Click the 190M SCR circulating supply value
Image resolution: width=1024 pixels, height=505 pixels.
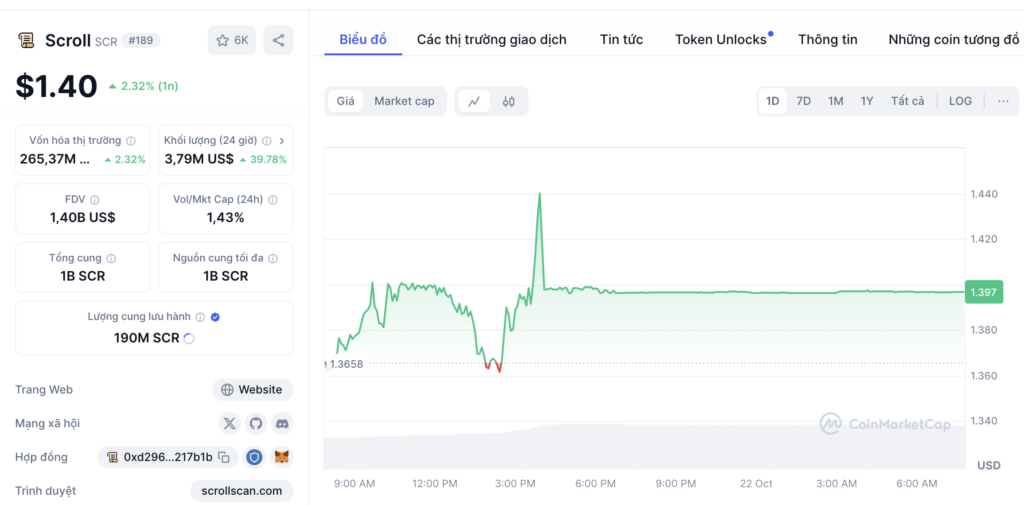[146, 338]
